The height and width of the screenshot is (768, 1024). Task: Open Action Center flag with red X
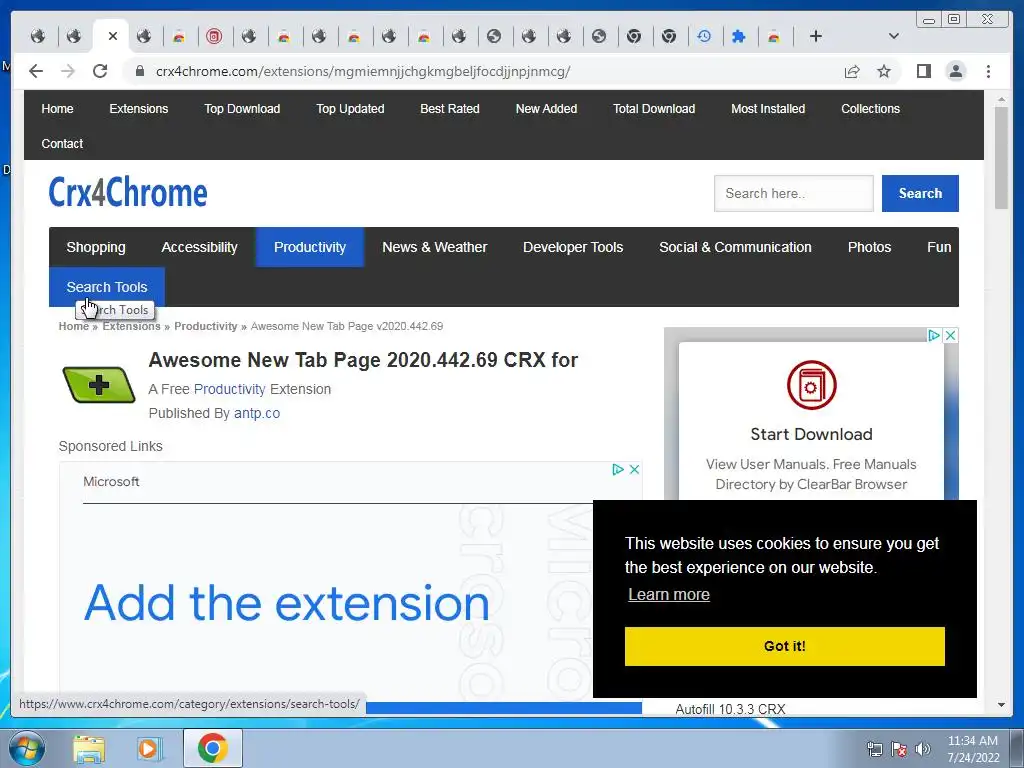(x=899, y=749)
